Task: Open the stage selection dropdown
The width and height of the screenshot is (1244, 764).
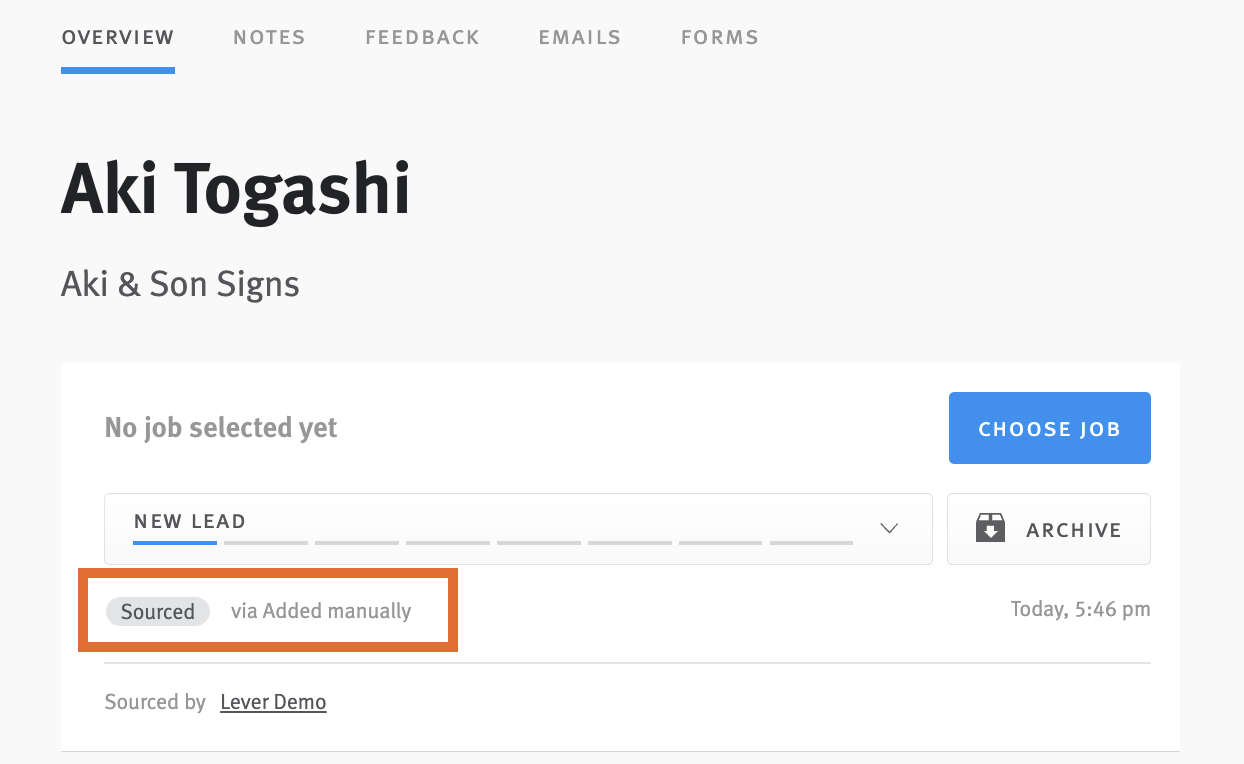Action: coord(517,528)
